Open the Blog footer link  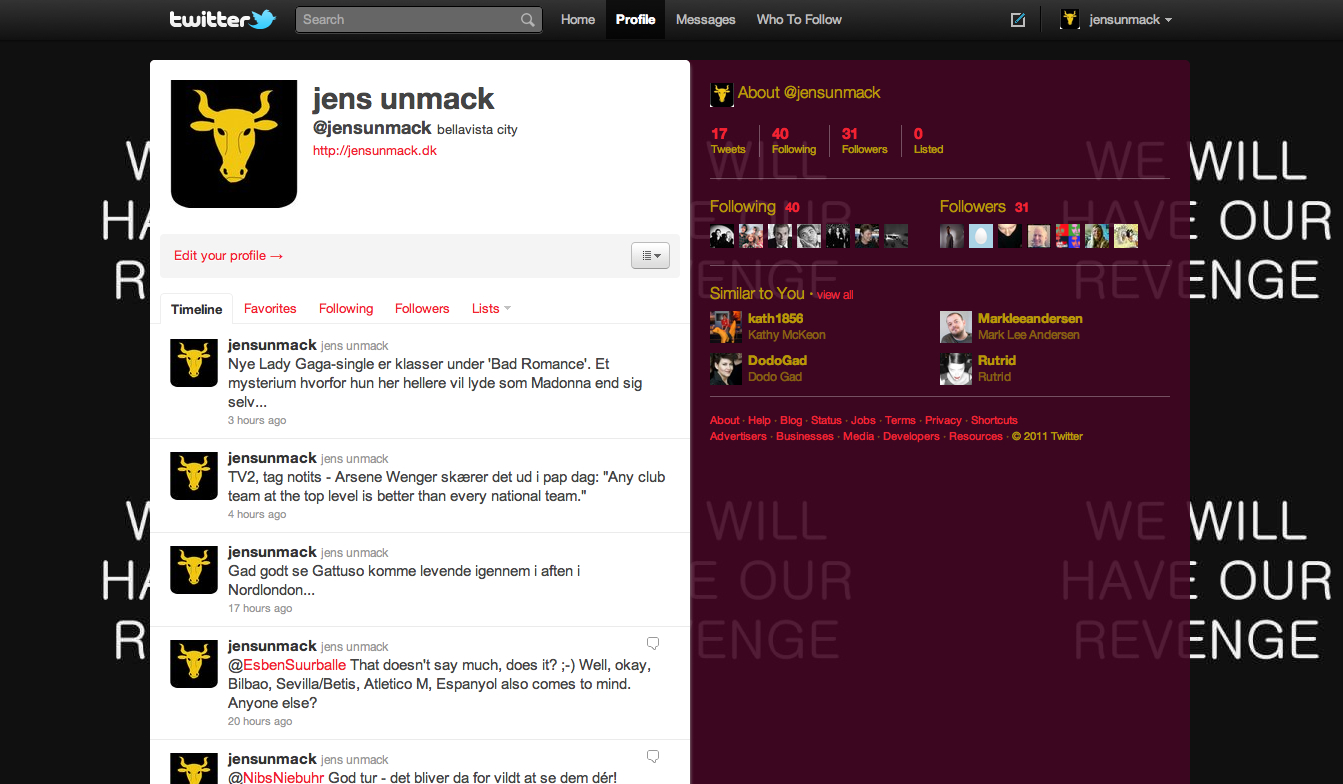pos(791,421)
